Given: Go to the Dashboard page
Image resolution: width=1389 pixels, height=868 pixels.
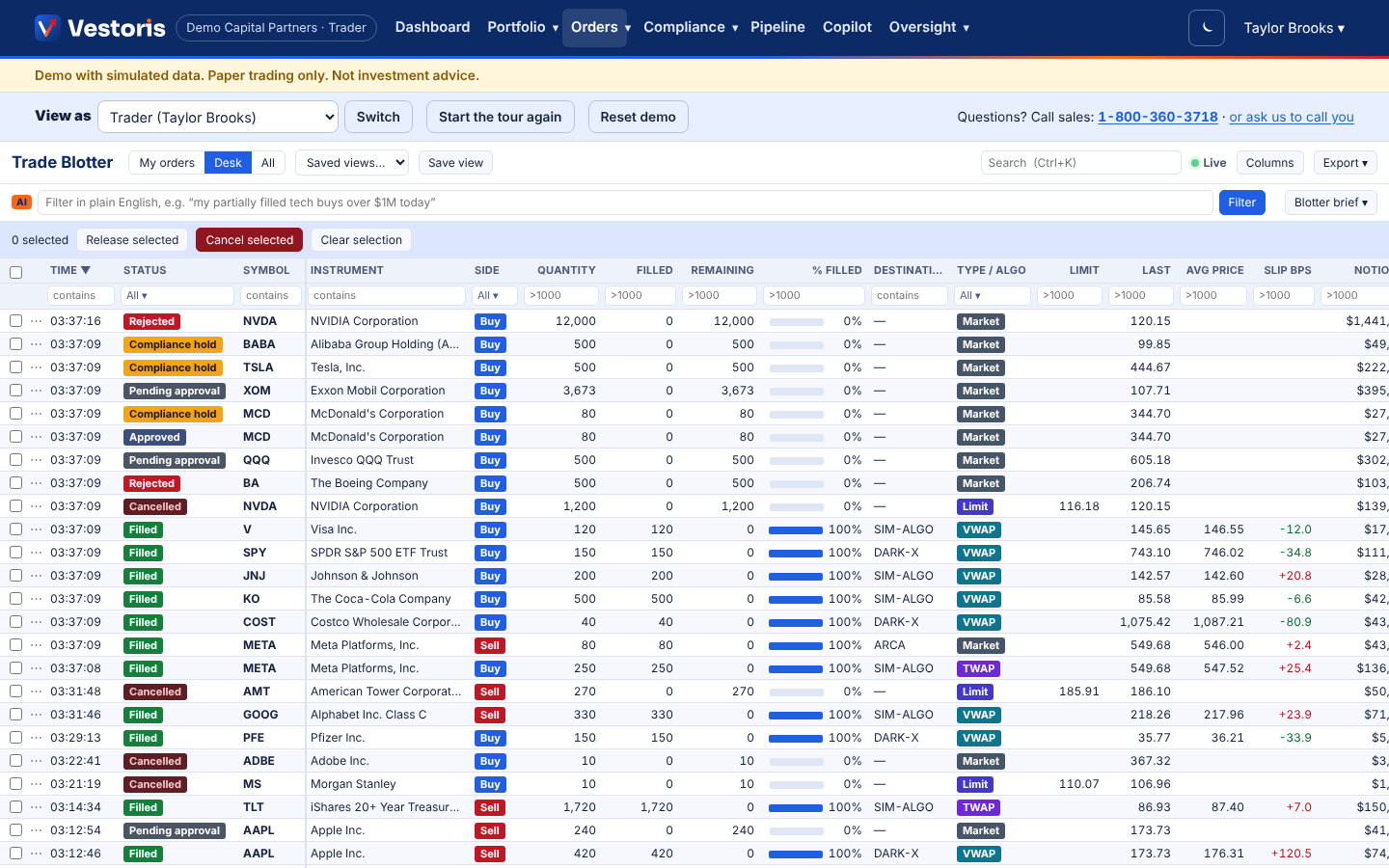Looking at the screenshot, I should (x=432, y=27).
